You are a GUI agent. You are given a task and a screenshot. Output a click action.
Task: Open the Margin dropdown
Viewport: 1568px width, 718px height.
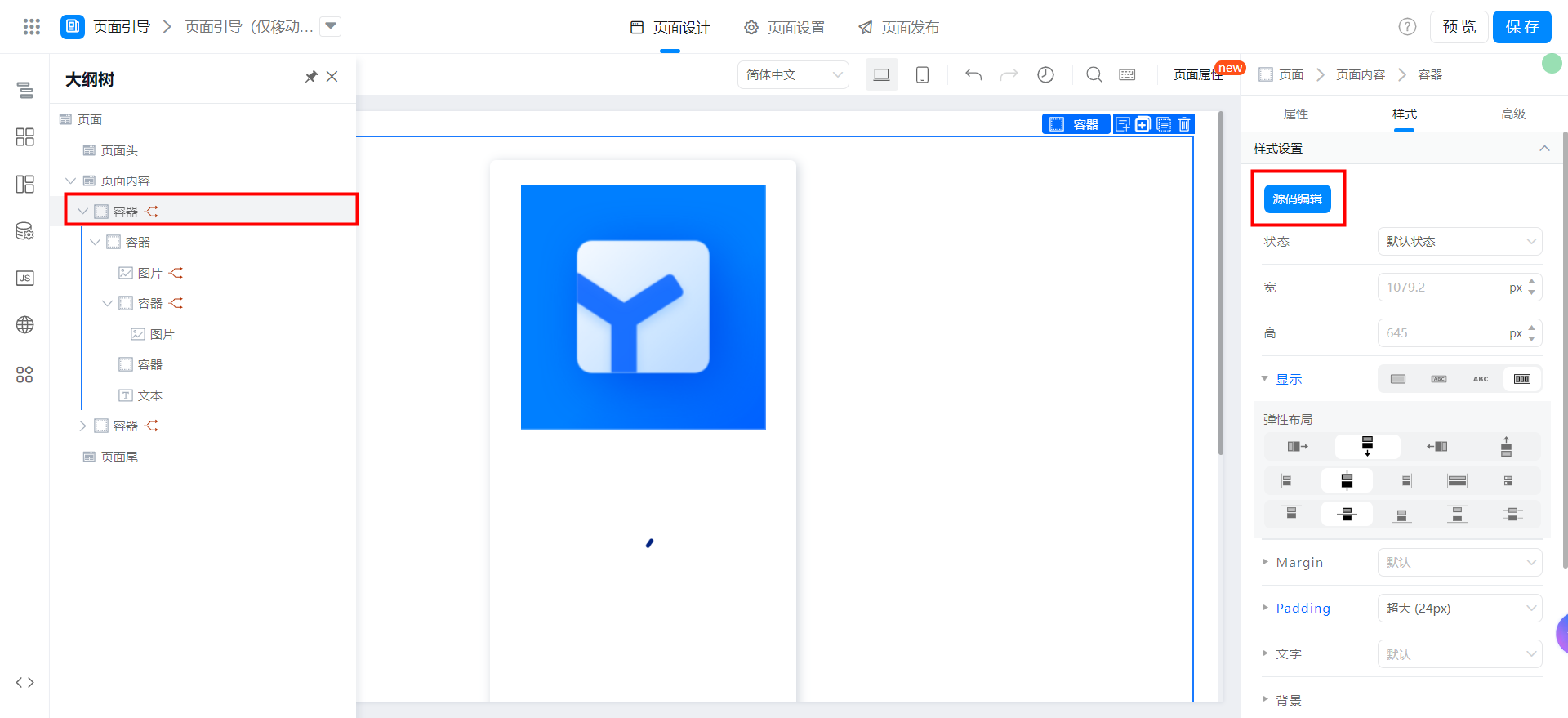[x=1459, y=562]
